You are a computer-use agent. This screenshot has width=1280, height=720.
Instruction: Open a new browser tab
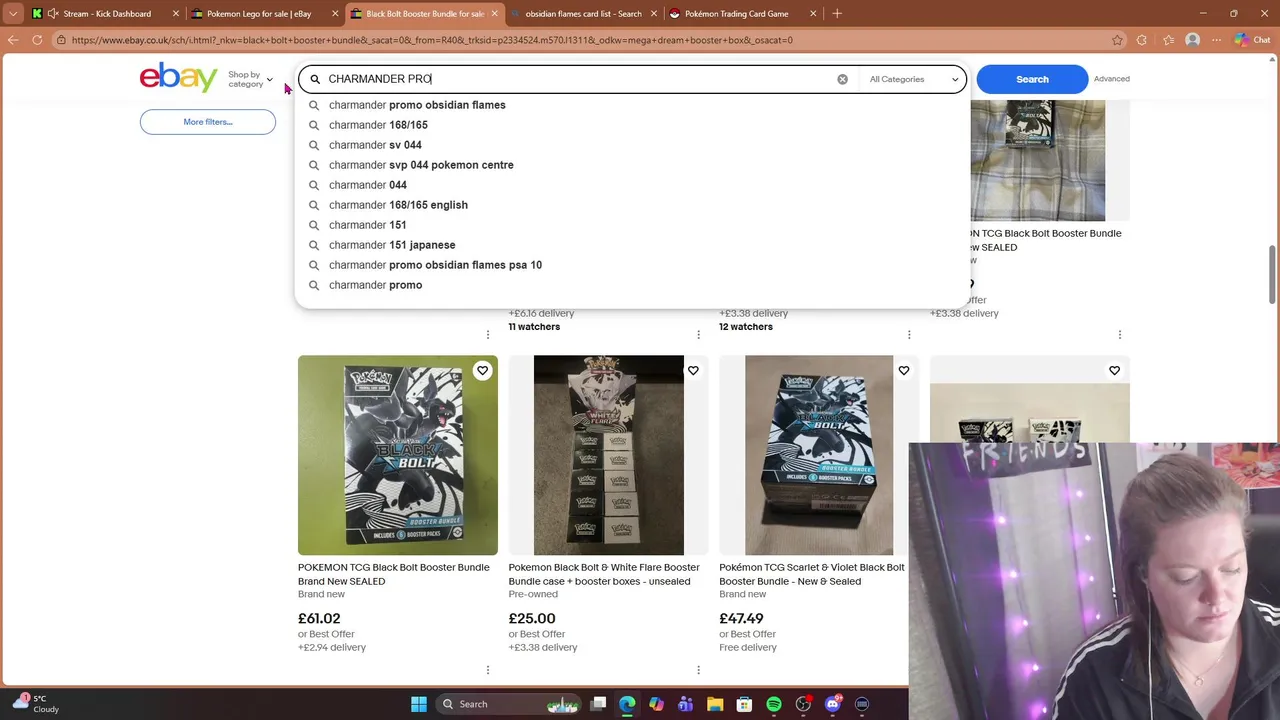pos(837,13)
